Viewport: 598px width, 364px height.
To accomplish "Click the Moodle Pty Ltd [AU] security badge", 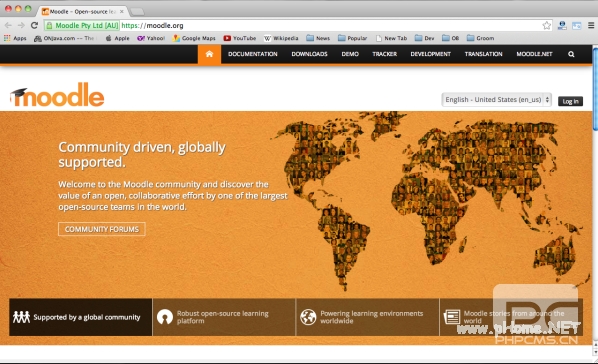I will (82, 26).
